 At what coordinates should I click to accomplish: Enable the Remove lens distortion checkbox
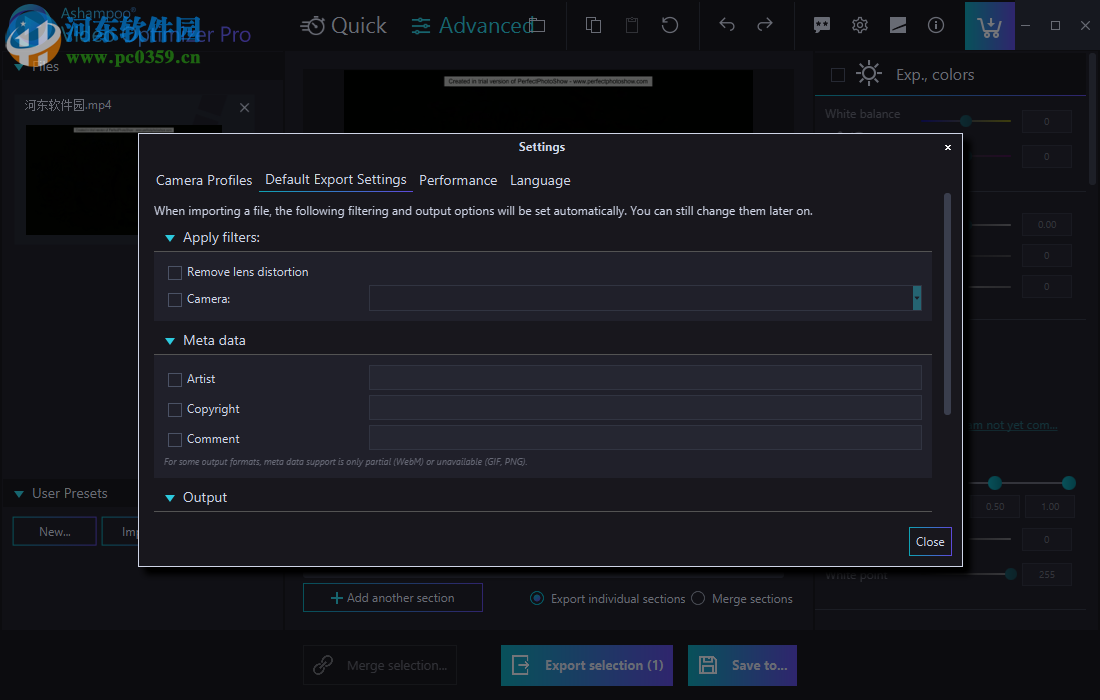click(x=175, y=272)
